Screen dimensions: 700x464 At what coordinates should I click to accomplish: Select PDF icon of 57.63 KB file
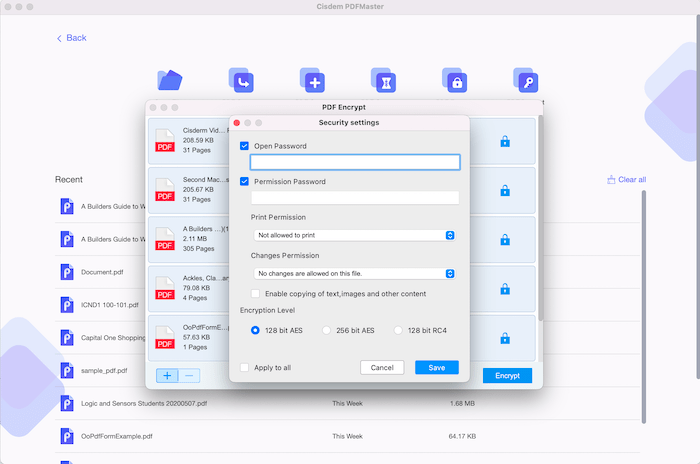165,337
